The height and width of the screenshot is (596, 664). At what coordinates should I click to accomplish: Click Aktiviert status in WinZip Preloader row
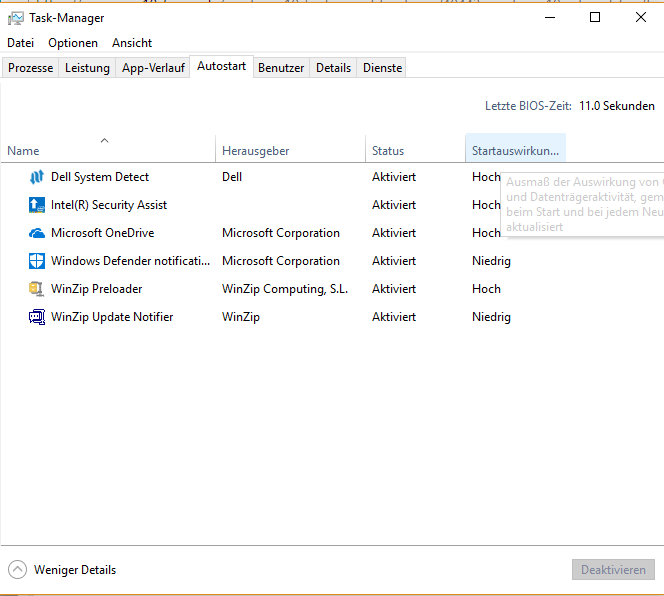coord(394,289)
